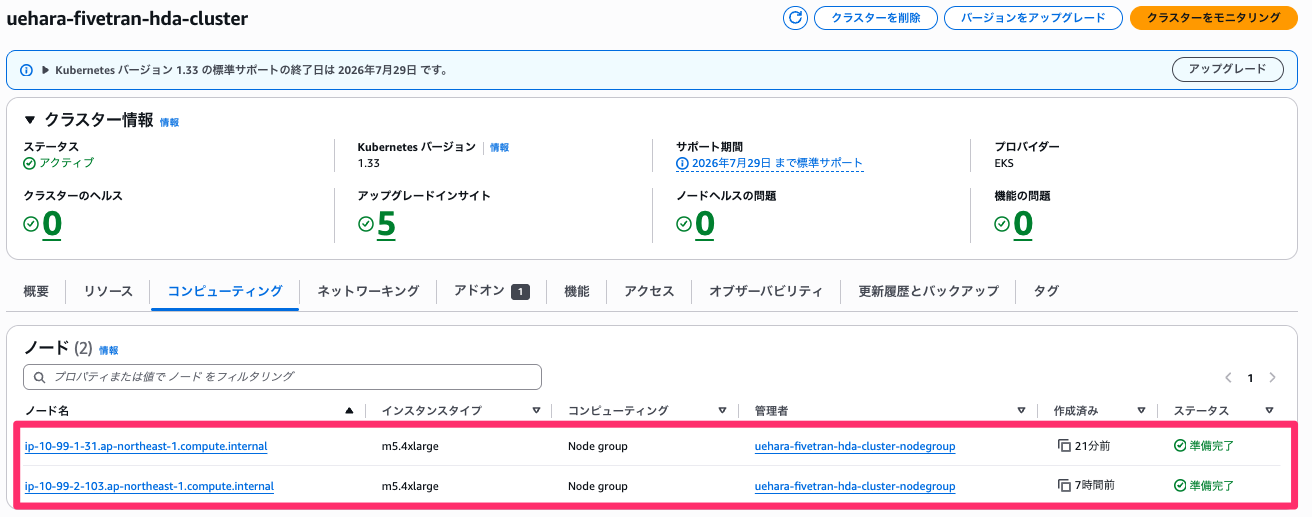This screenshot has height=517, width=1312.
Task: Click the refresh cluster icon
Action: 795,18
